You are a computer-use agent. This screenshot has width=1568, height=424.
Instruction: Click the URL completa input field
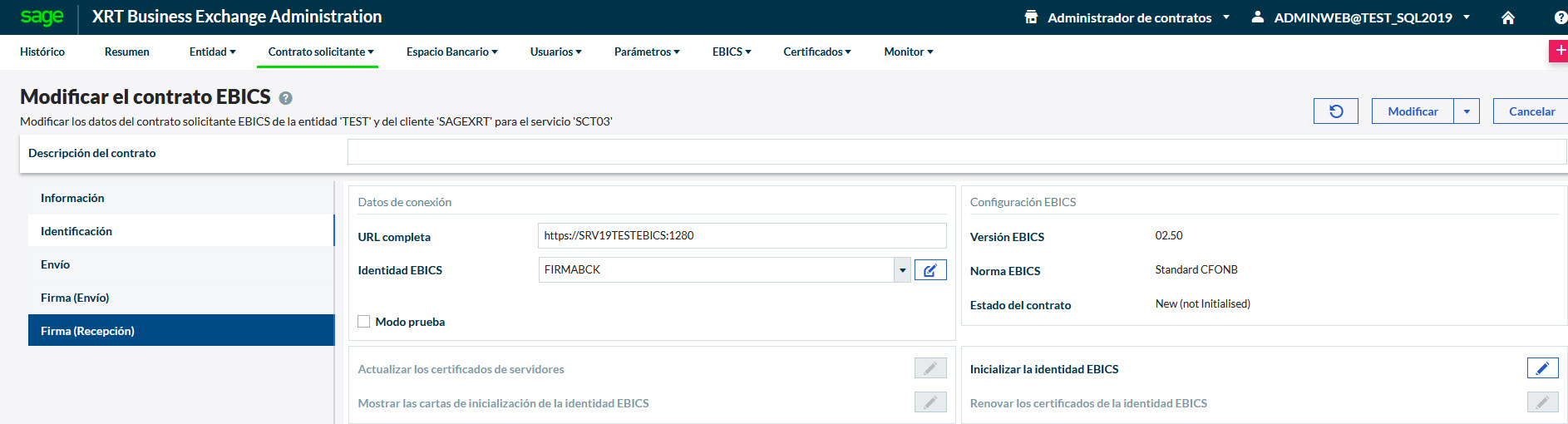[741, 235]
